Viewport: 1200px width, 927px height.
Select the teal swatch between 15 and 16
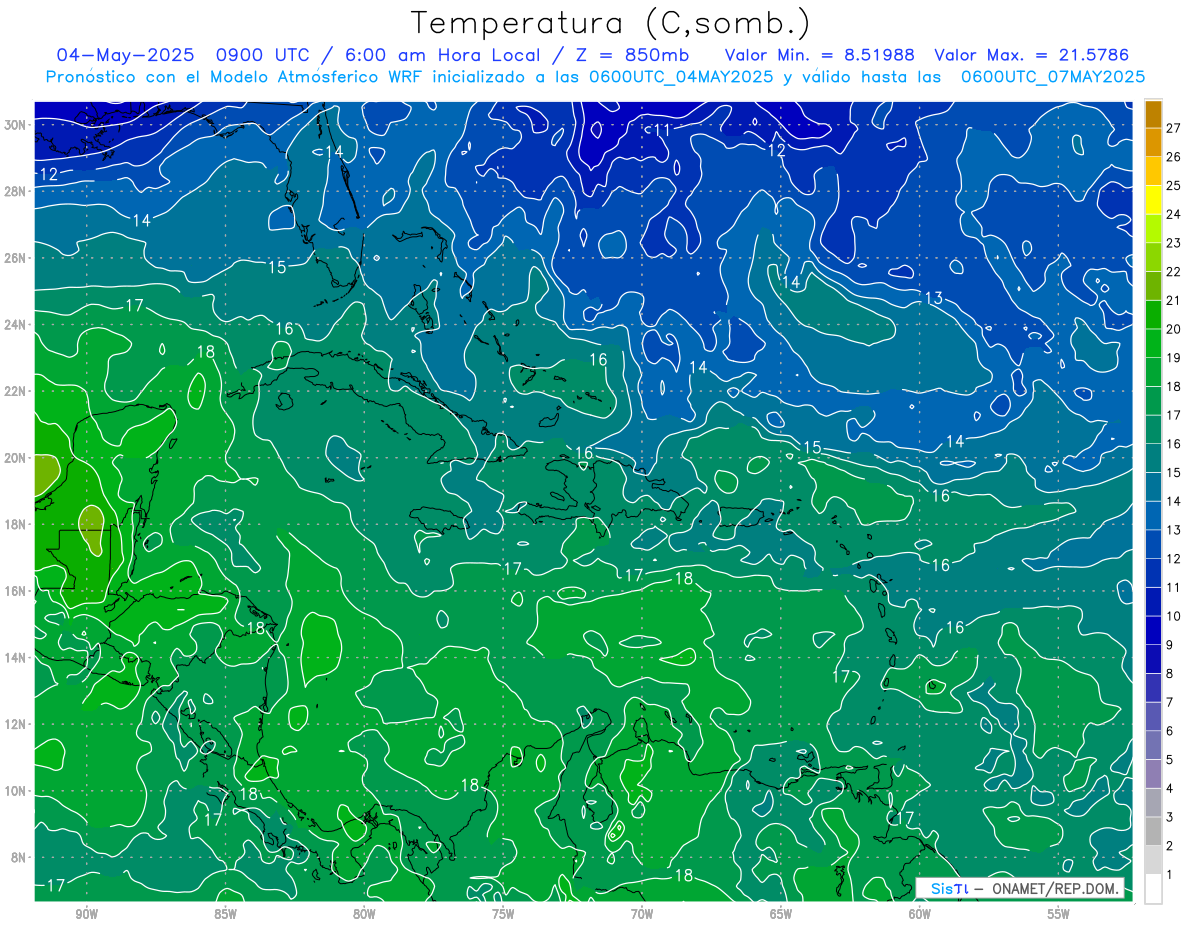point(1153,458)
